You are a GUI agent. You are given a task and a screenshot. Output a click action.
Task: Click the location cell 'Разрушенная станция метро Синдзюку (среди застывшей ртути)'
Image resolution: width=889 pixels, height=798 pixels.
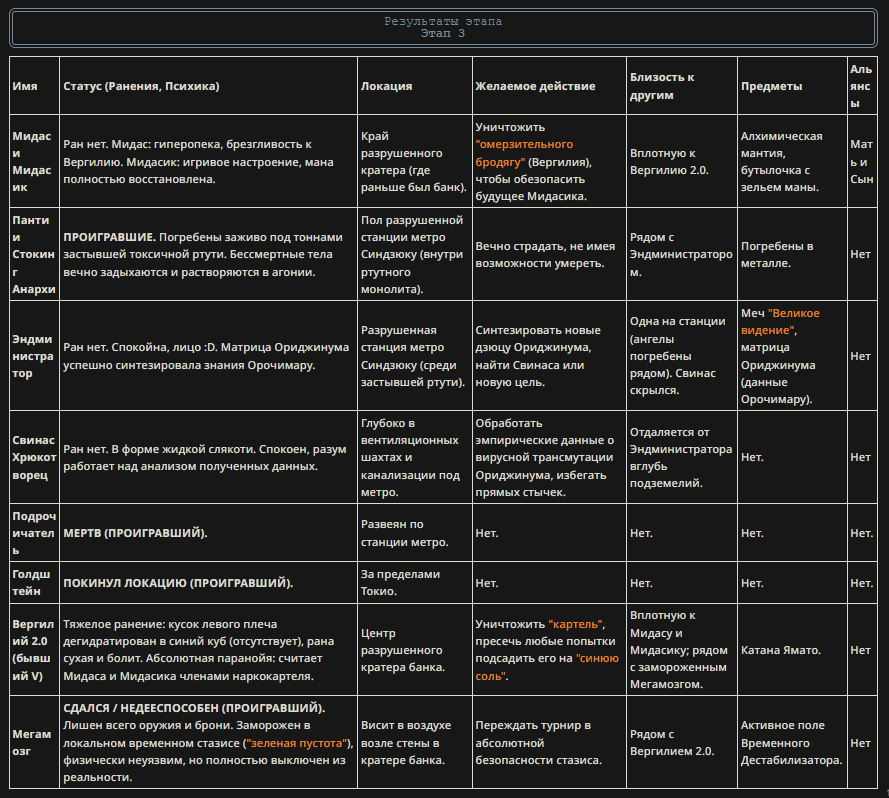415,356
